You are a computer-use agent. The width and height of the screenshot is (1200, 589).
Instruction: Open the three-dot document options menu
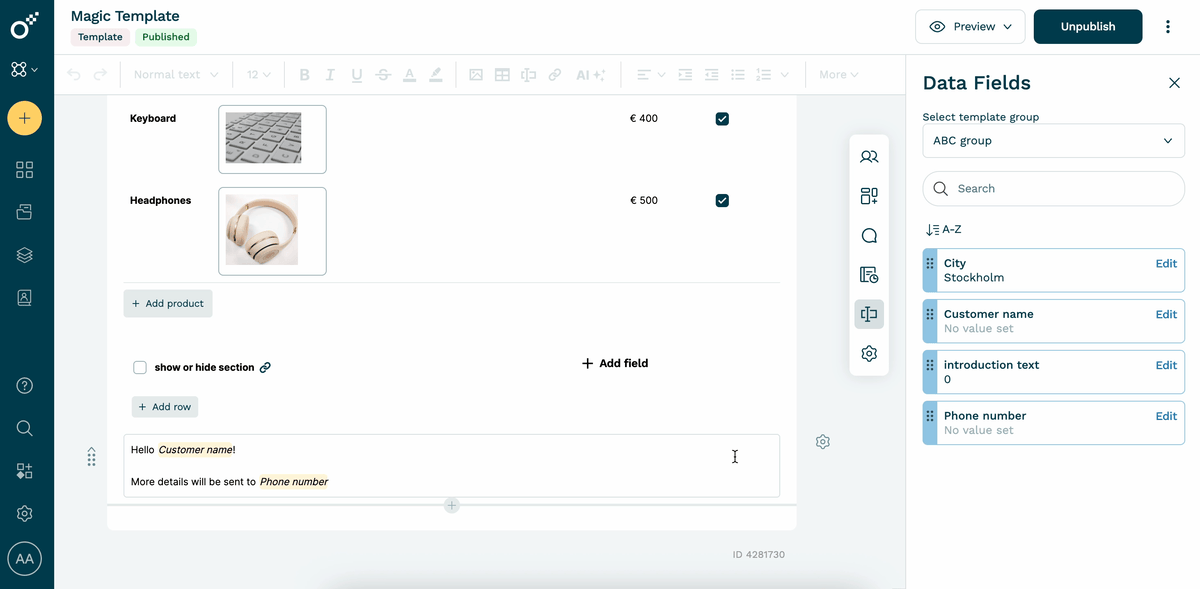point(1167,27)
